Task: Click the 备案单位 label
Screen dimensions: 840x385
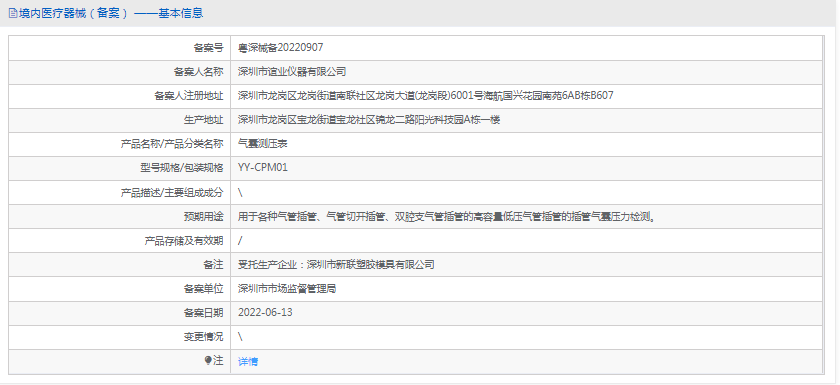Action: click(x=204, y=289)
